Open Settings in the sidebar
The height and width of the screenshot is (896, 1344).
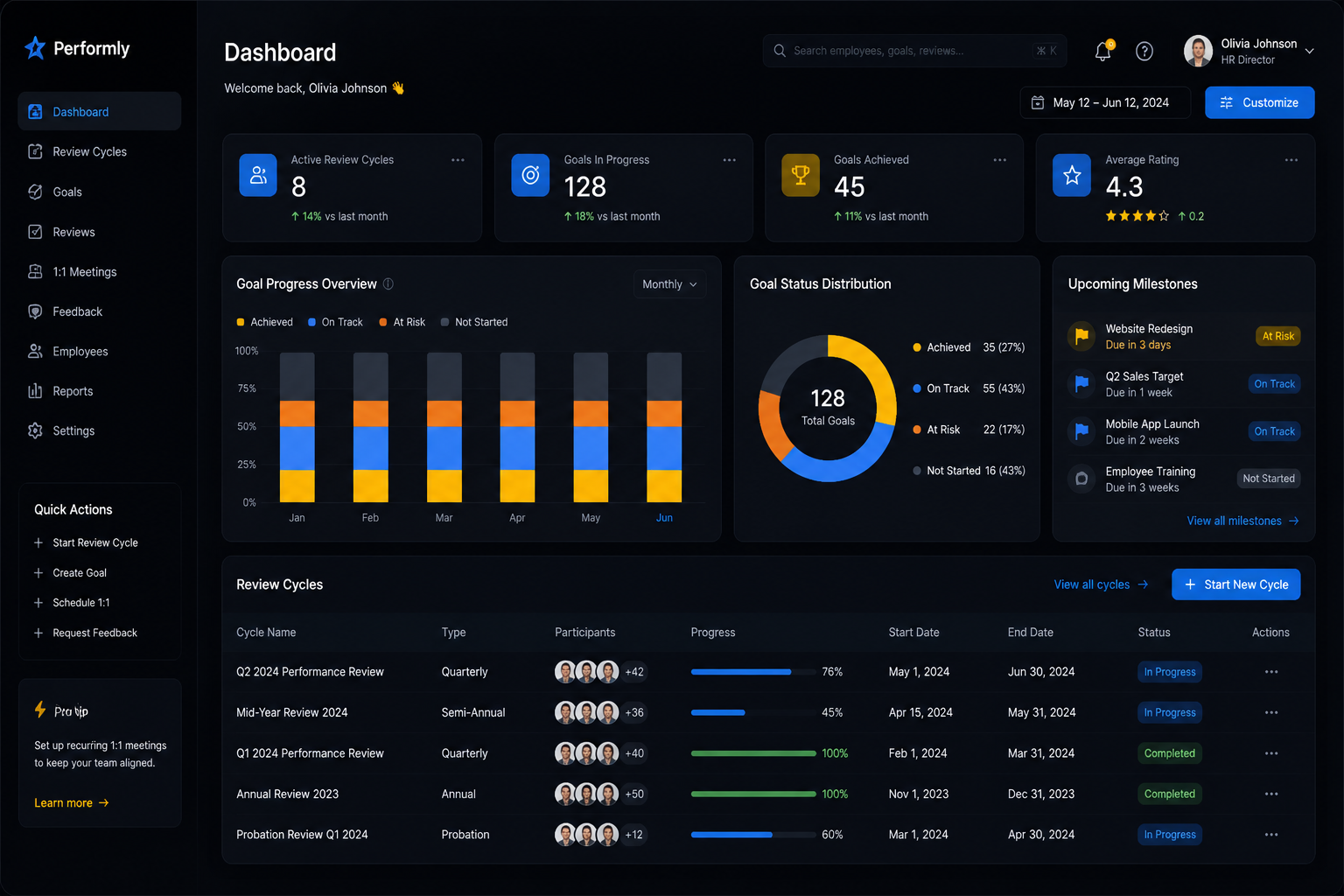pos(99,430)
